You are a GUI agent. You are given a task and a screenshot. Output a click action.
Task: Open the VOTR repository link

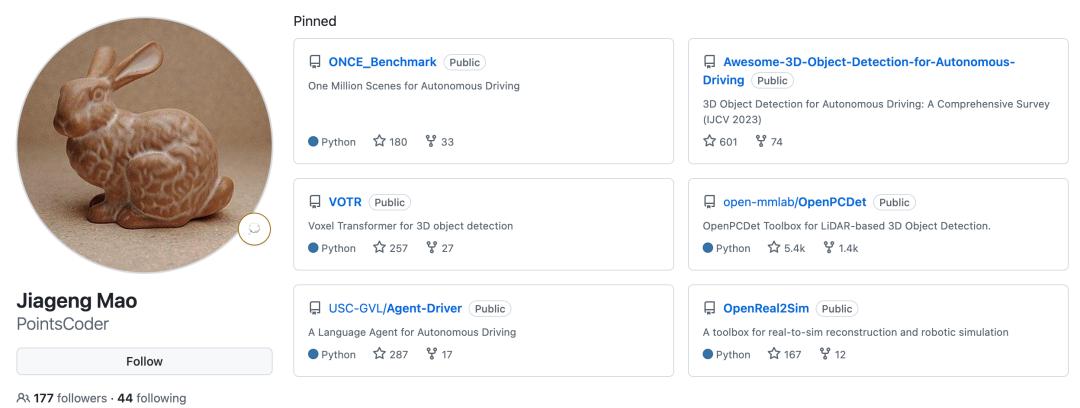click(345, 202)
